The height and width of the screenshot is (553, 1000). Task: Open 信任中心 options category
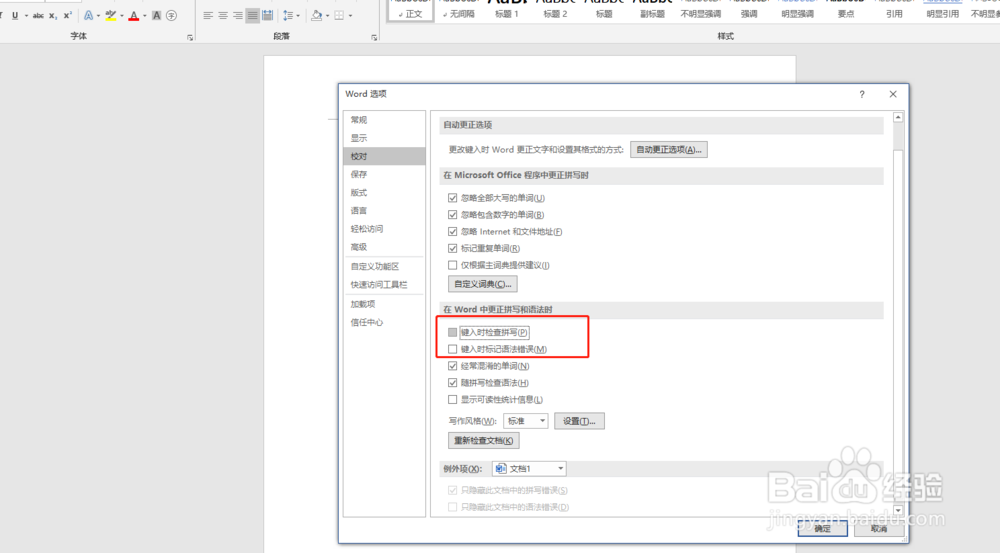pos(384,322)
